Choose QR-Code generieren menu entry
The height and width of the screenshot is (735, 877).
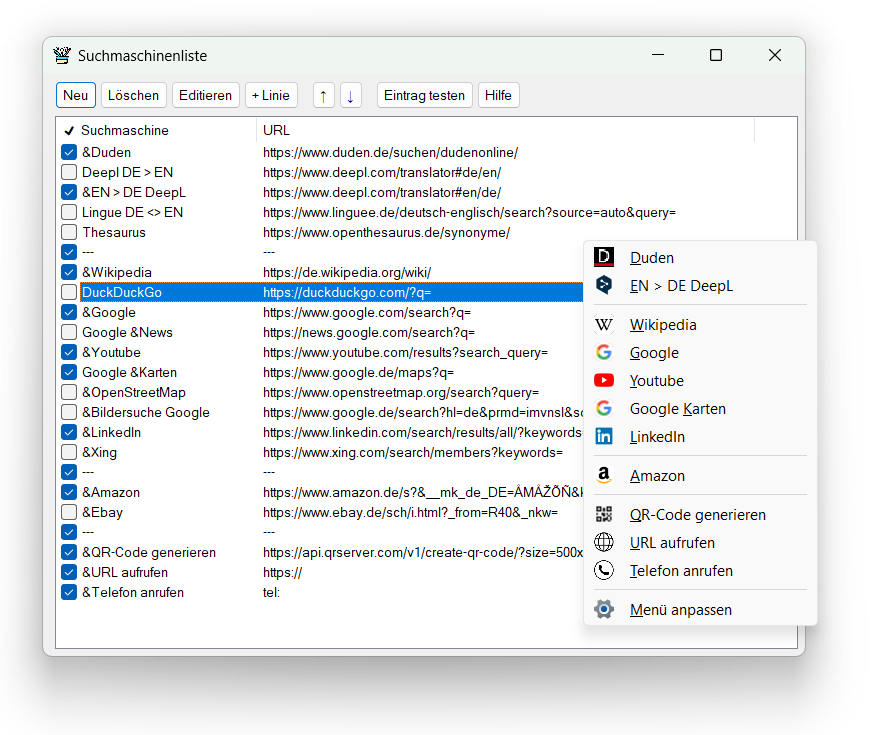coord(700,515)
